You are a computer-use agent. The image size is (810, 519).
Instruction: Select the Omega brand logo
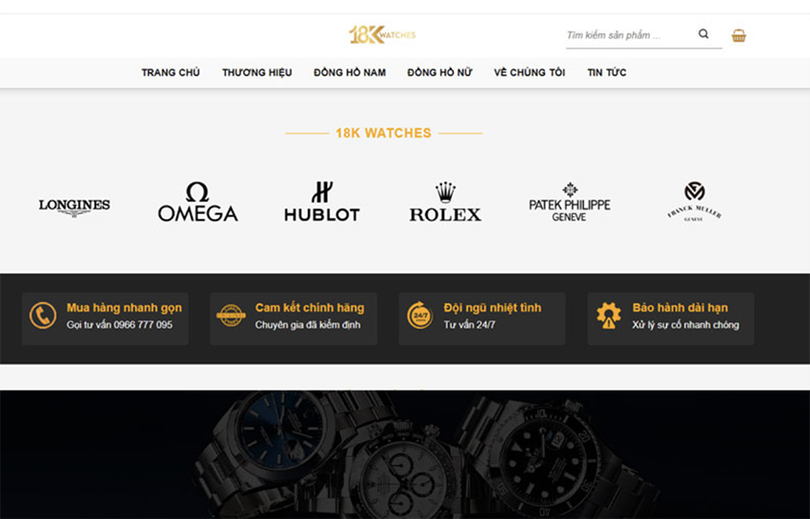tap(198, 202)
